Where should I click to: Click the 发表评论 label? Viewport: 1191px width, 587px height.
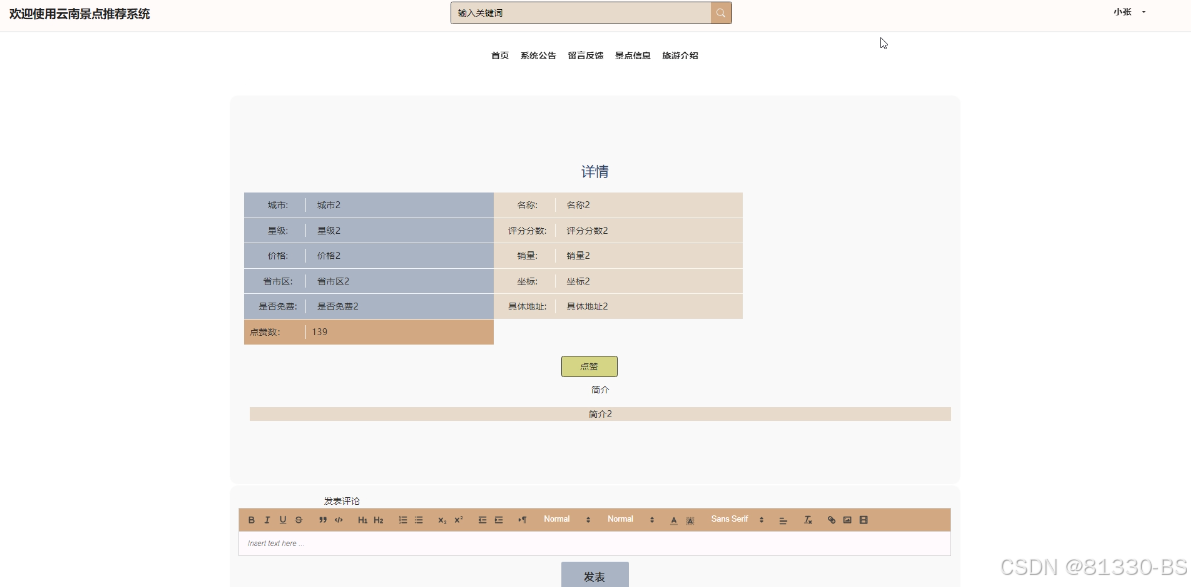(342, 501)
